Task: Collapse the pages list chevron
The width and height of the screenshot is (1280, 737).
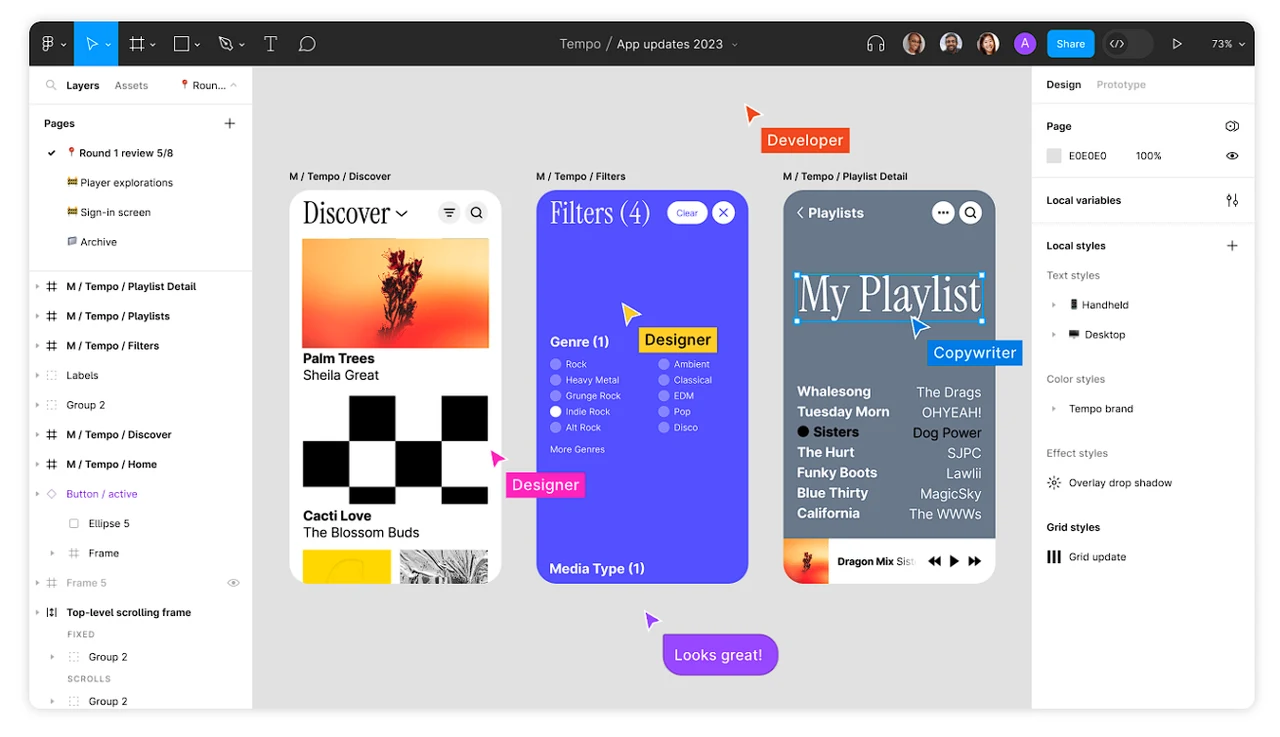Action: (x=233, y=85)
